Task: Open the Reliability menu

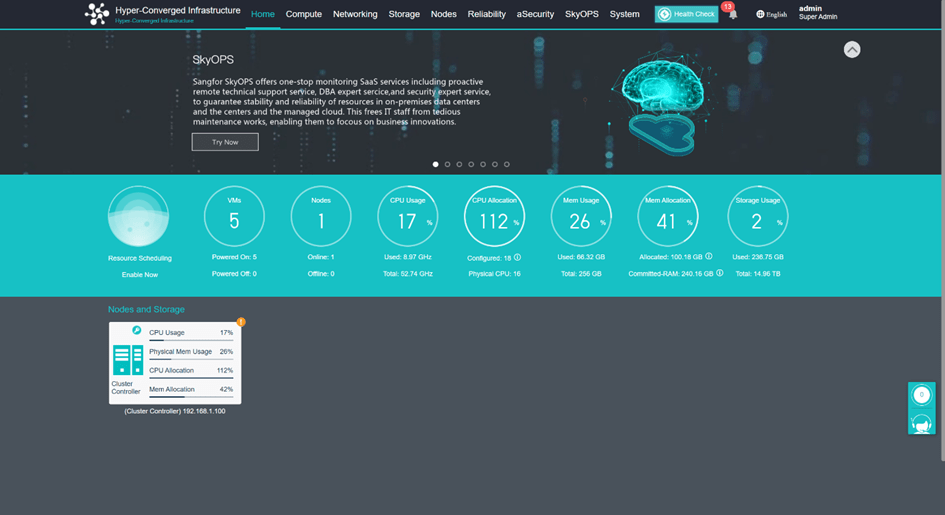Action: pyautogui.click(x=486, y=14)
